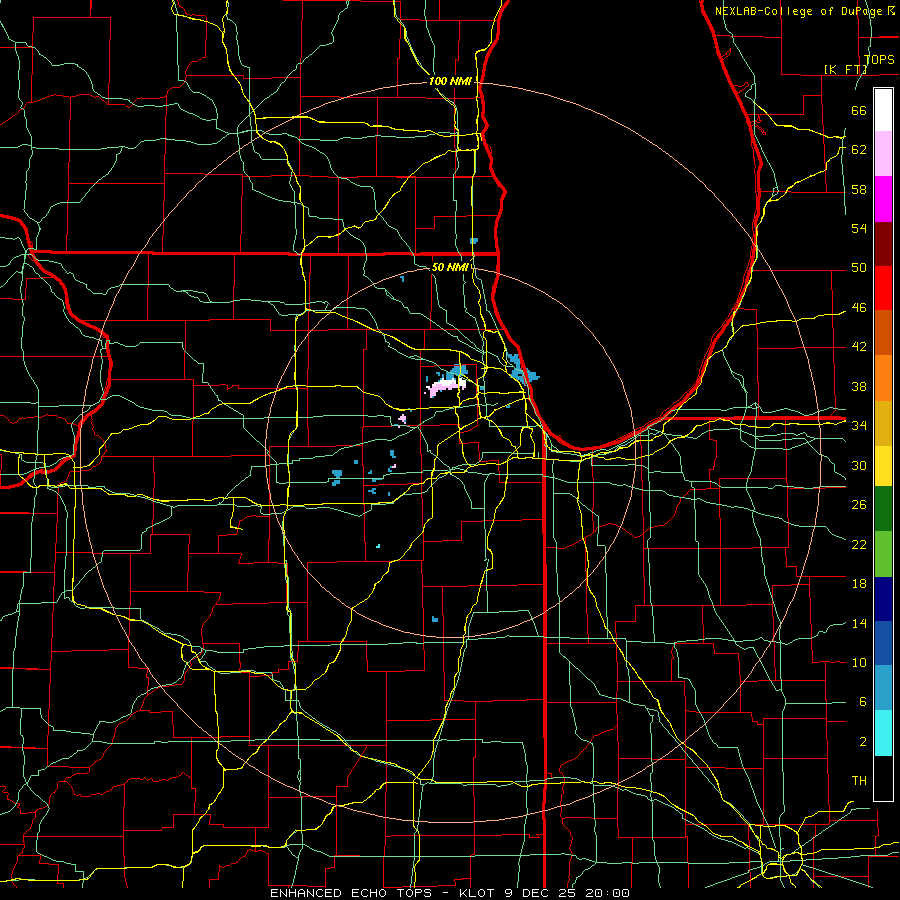Click the 'K FT' legend units label
This screenshot has height=900, width=900.
pos(845,69)
